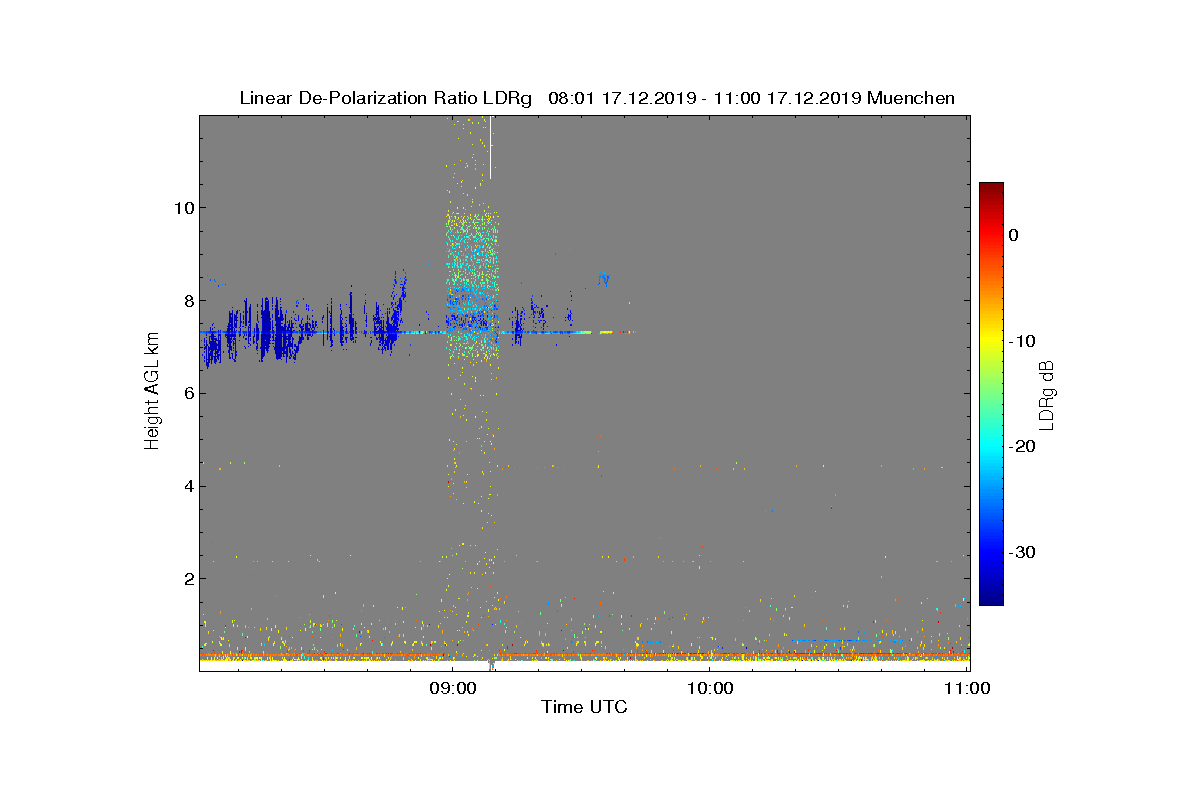Click the cyan region of colorbar
1200x800 pixels.
(991, 447)
